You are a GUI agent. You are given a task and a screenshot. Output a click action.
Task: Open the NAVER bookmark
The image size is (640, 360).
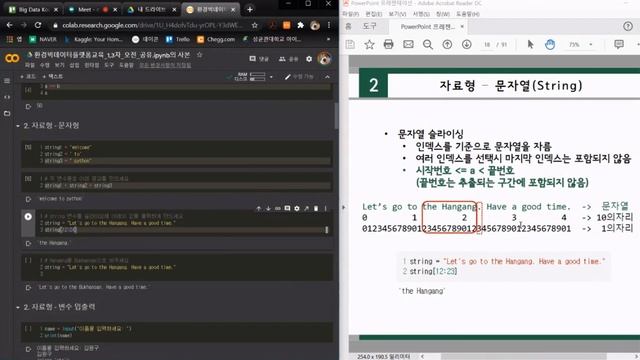(43, 39)
